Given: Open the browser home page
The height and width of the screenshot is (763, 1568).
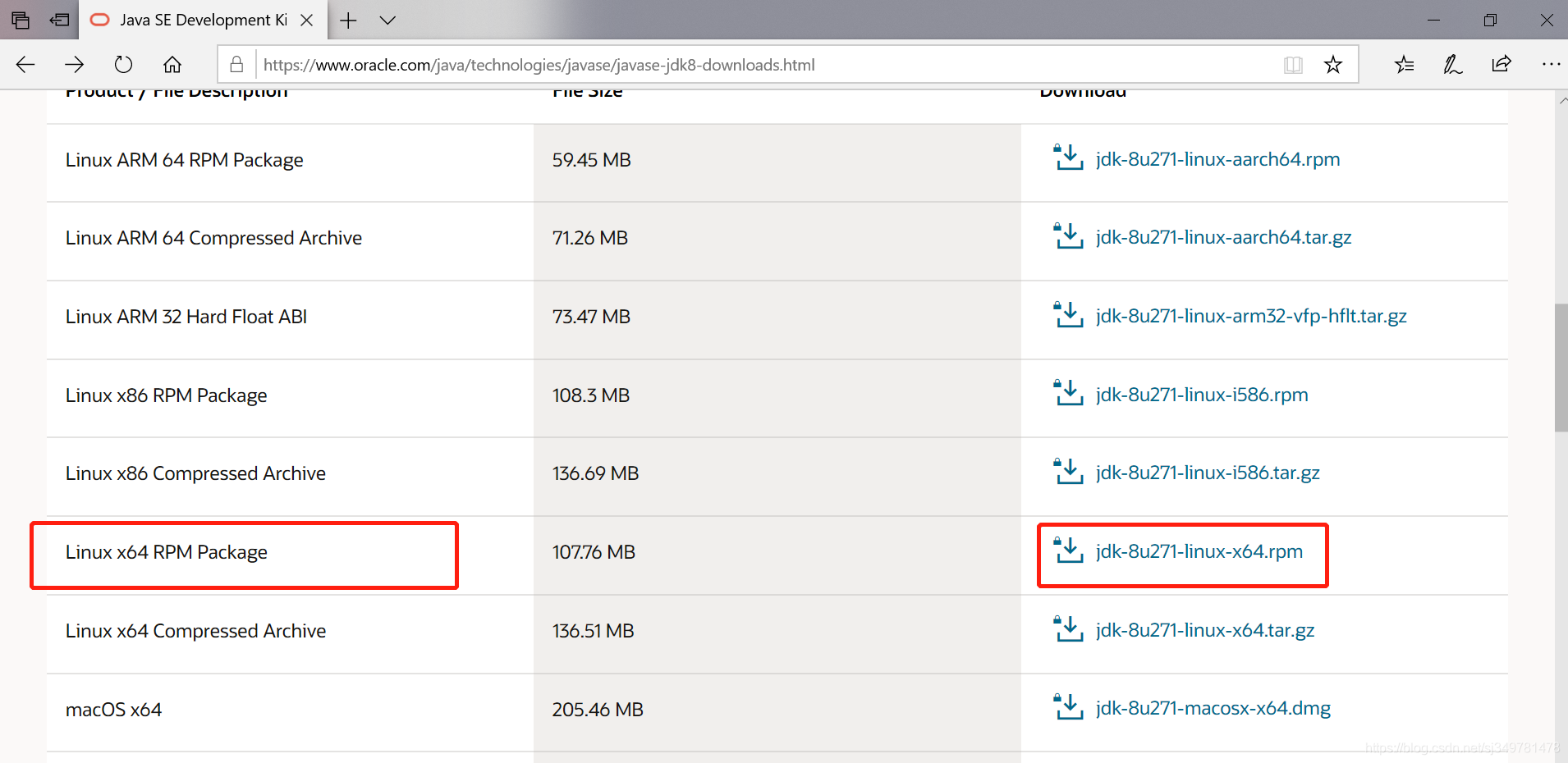Looking at the screenshot, I should [x=172, y=64].
